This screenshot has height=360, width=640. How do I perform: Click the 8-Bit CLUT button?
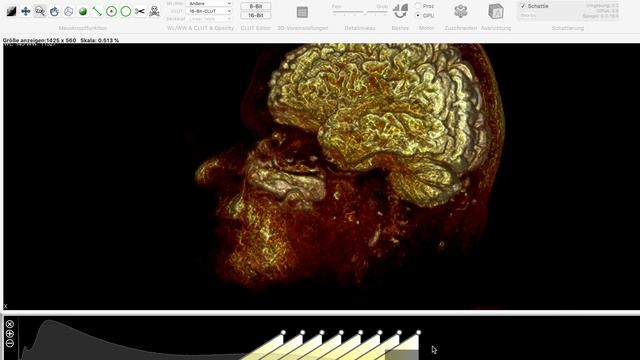click(256, 6)
